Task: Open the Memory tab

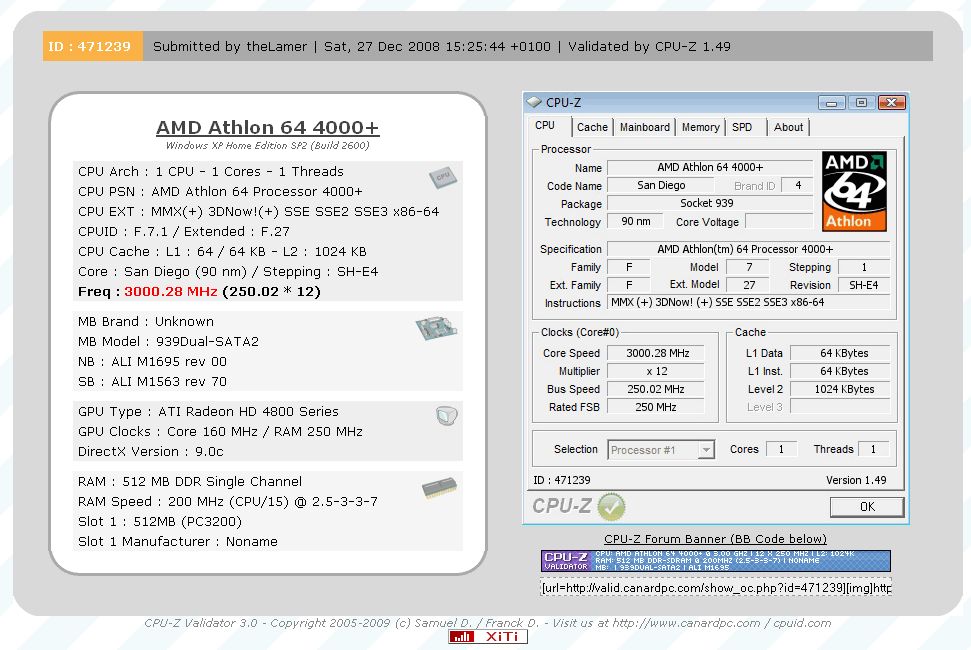Action: (x=700, y=127)
